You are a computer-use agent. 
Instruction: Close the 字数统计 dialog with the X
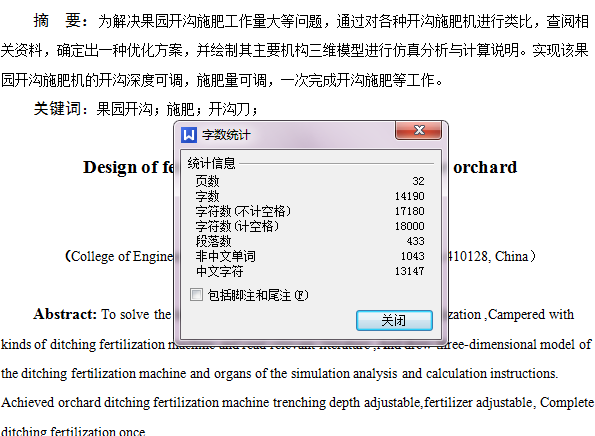[x=419, y=130]
